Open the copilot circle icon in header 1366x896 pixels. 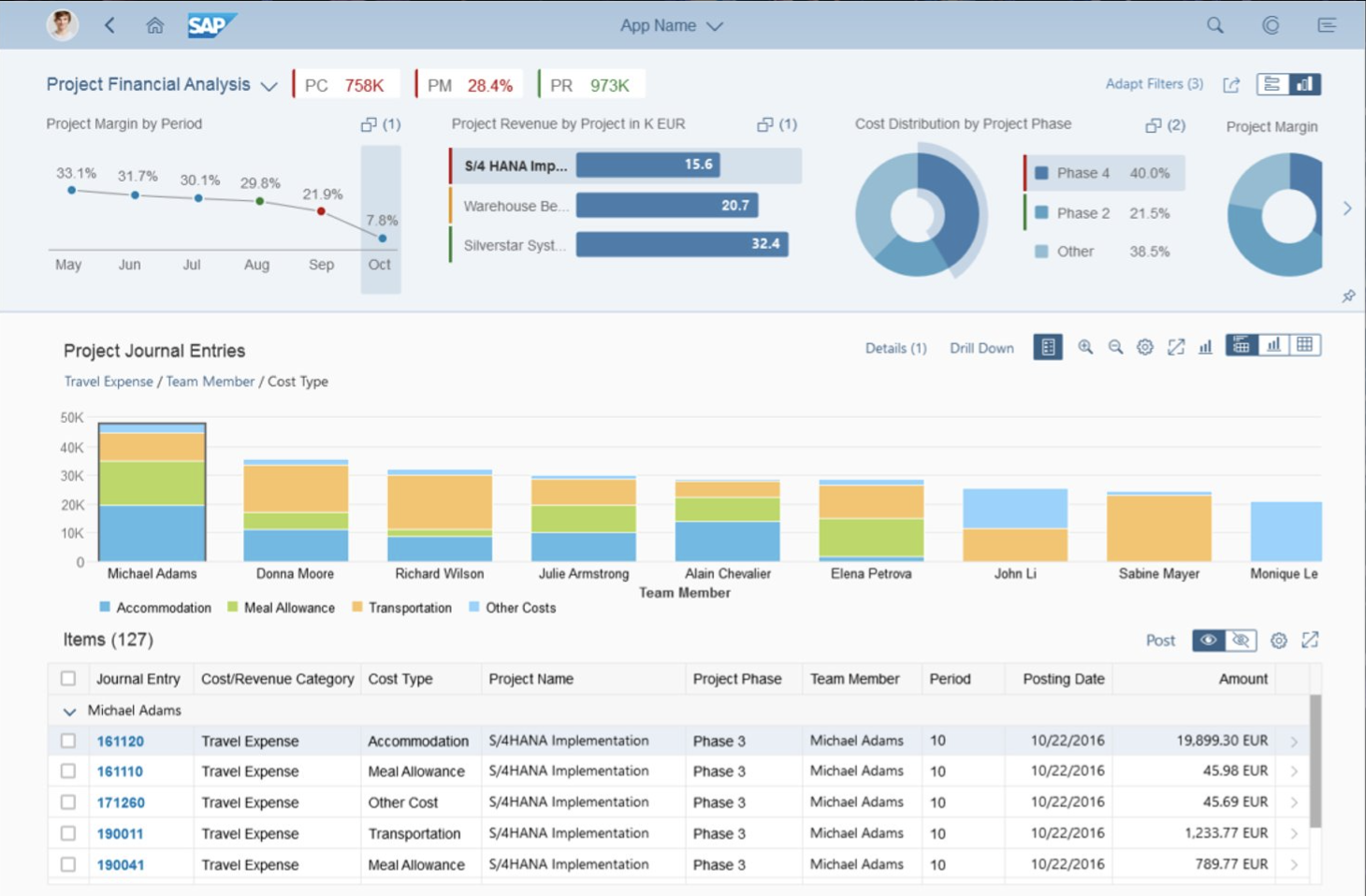tap(1271, 25)
